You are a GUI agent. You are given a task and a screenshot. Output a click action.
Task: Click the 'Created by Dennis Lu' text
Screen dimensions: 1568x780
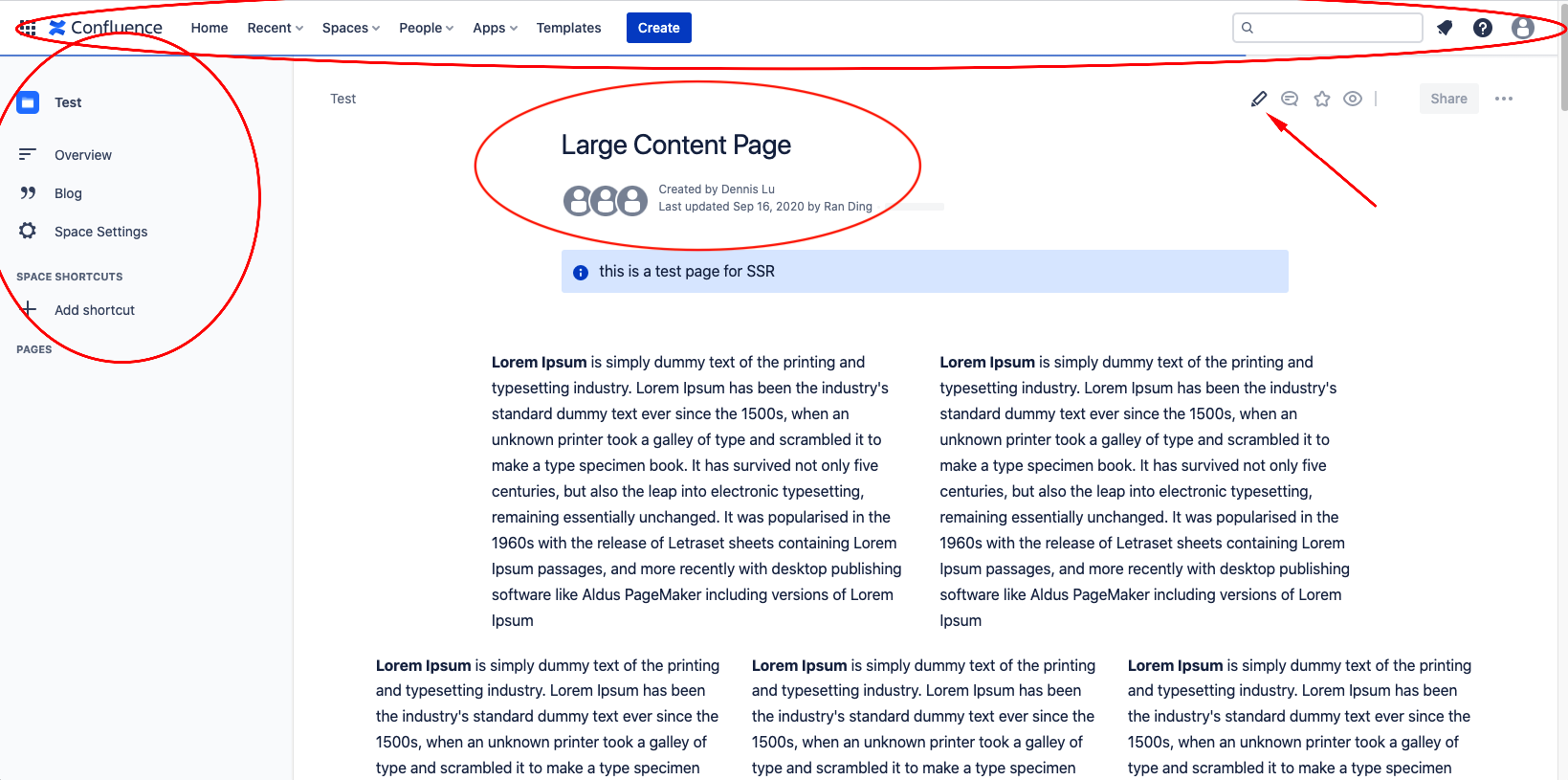pos(717,189)
